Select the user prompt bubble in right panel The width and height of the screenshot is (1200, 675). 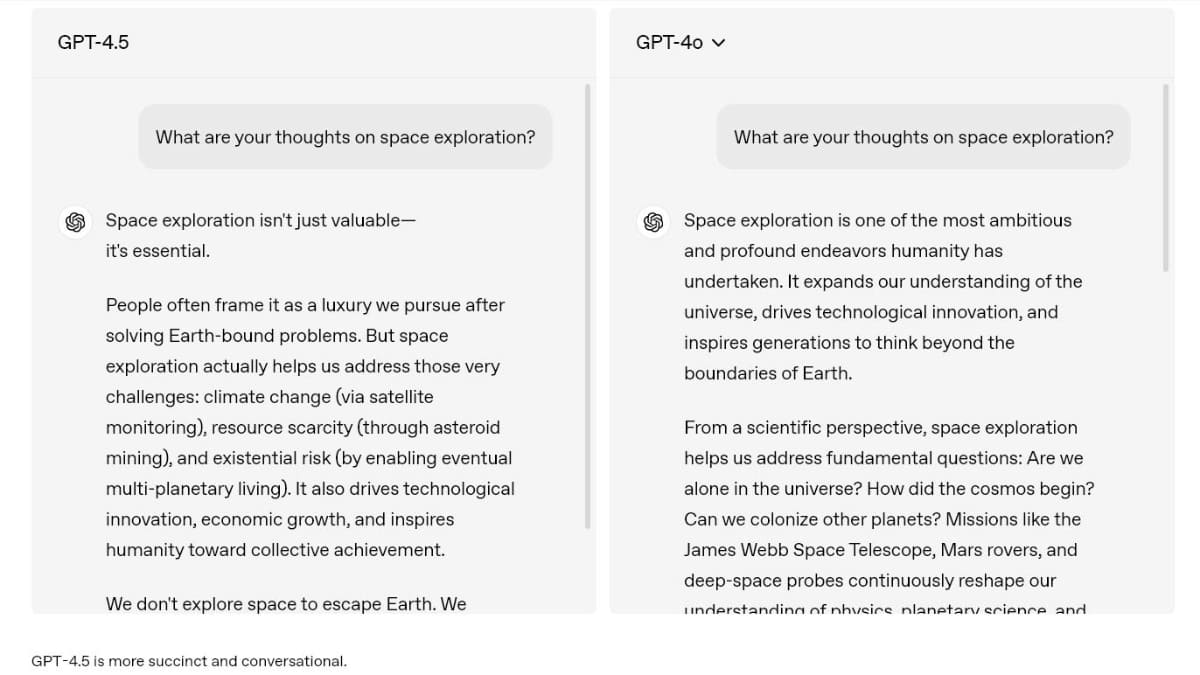pos(923,137)
